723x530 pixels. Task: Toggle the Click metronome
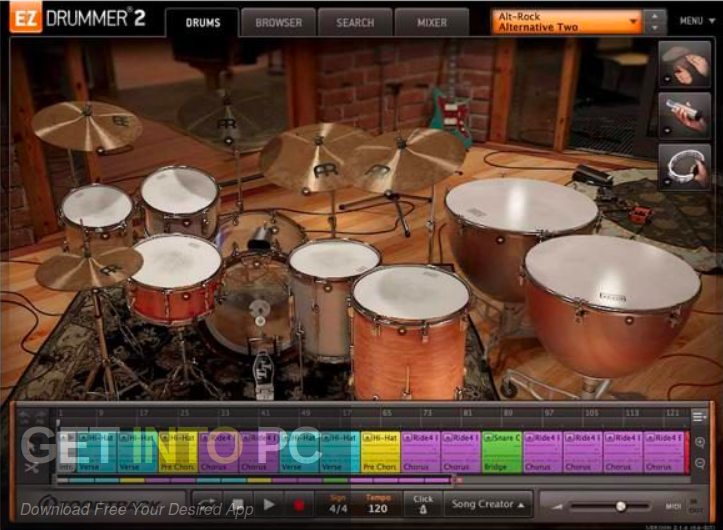click(x=423, y=504)
